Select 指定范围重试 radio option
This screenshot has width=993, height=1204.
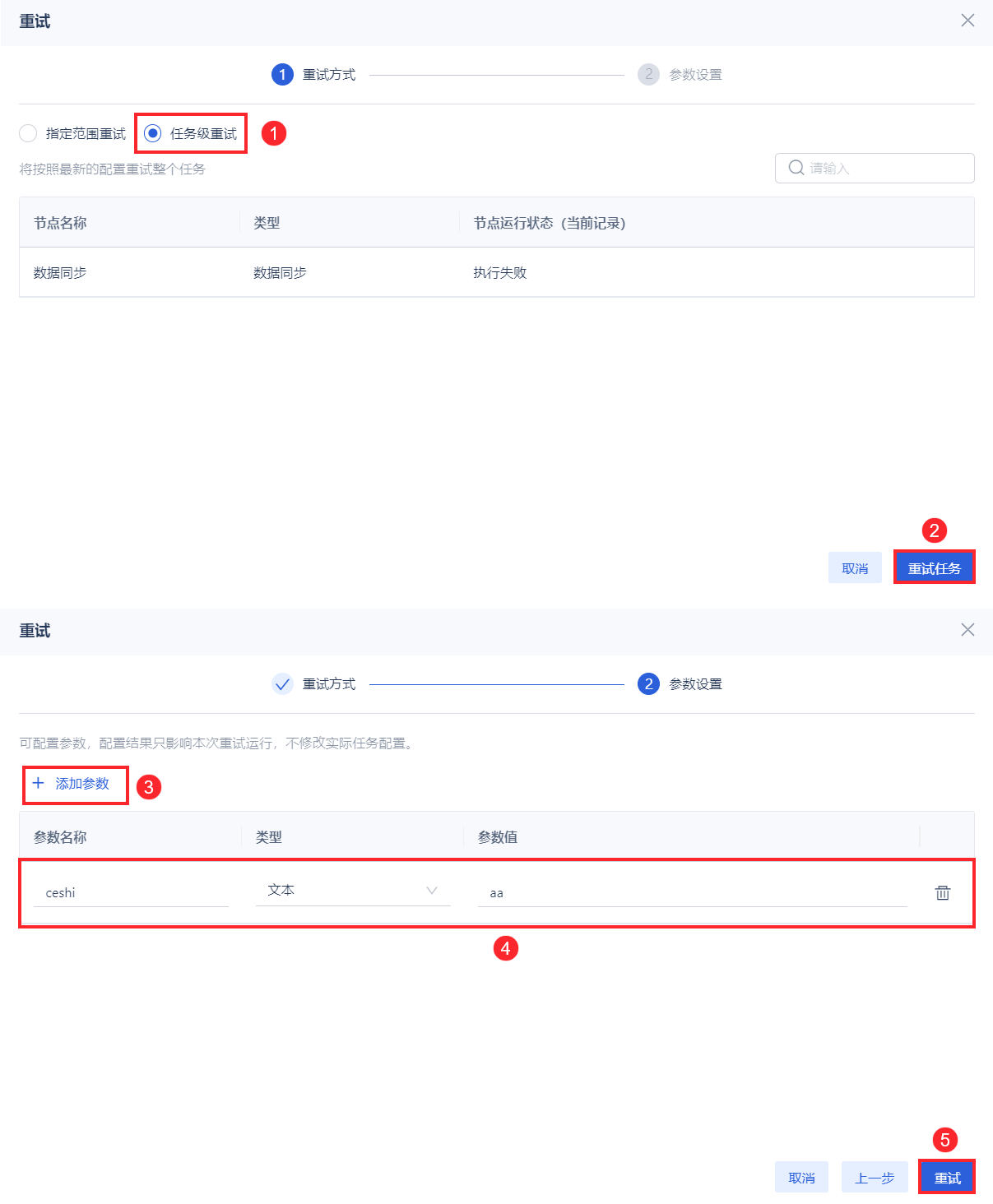(x=28, y=133)
